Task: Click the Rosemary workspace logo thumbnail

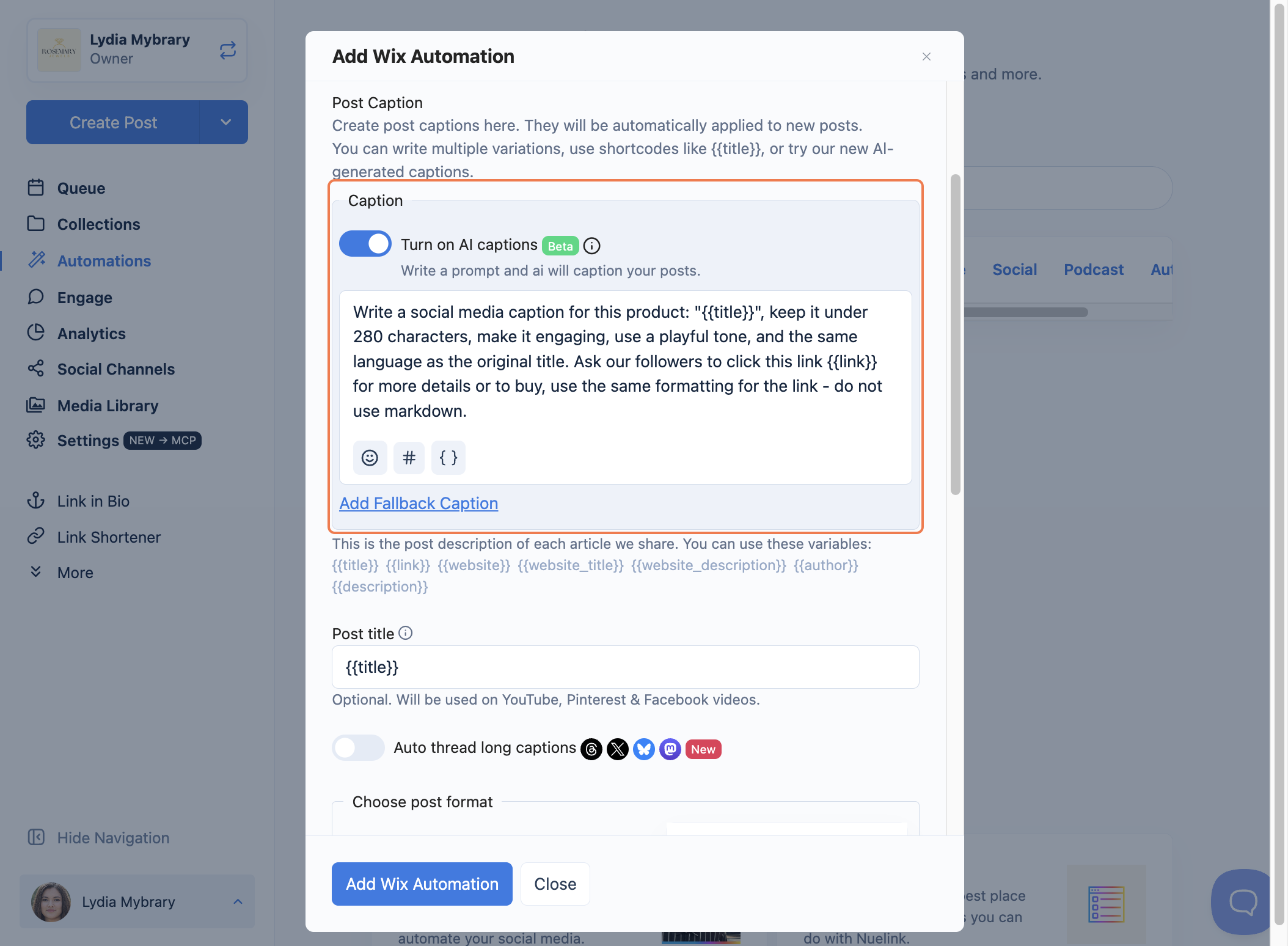Action: pos(59,50)
